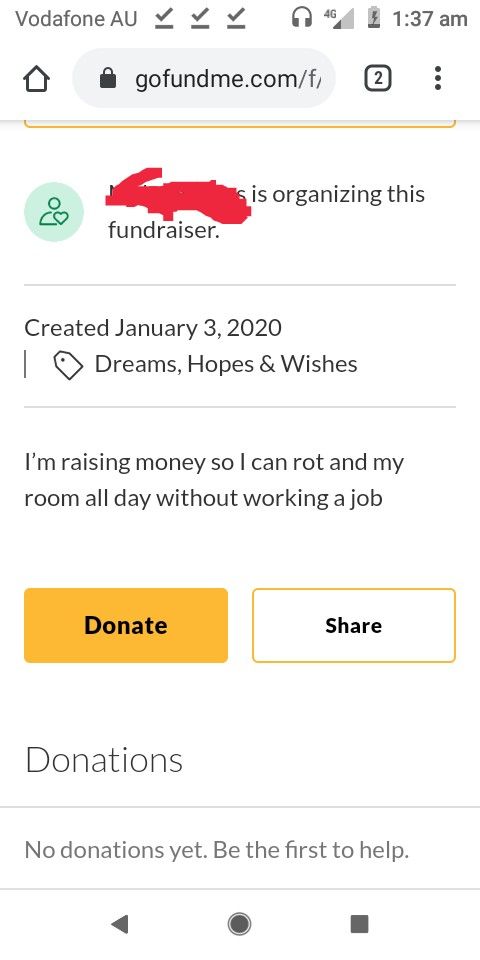Tap the fundraiser description text
480x960 pixels.
[x=214, y=480]
